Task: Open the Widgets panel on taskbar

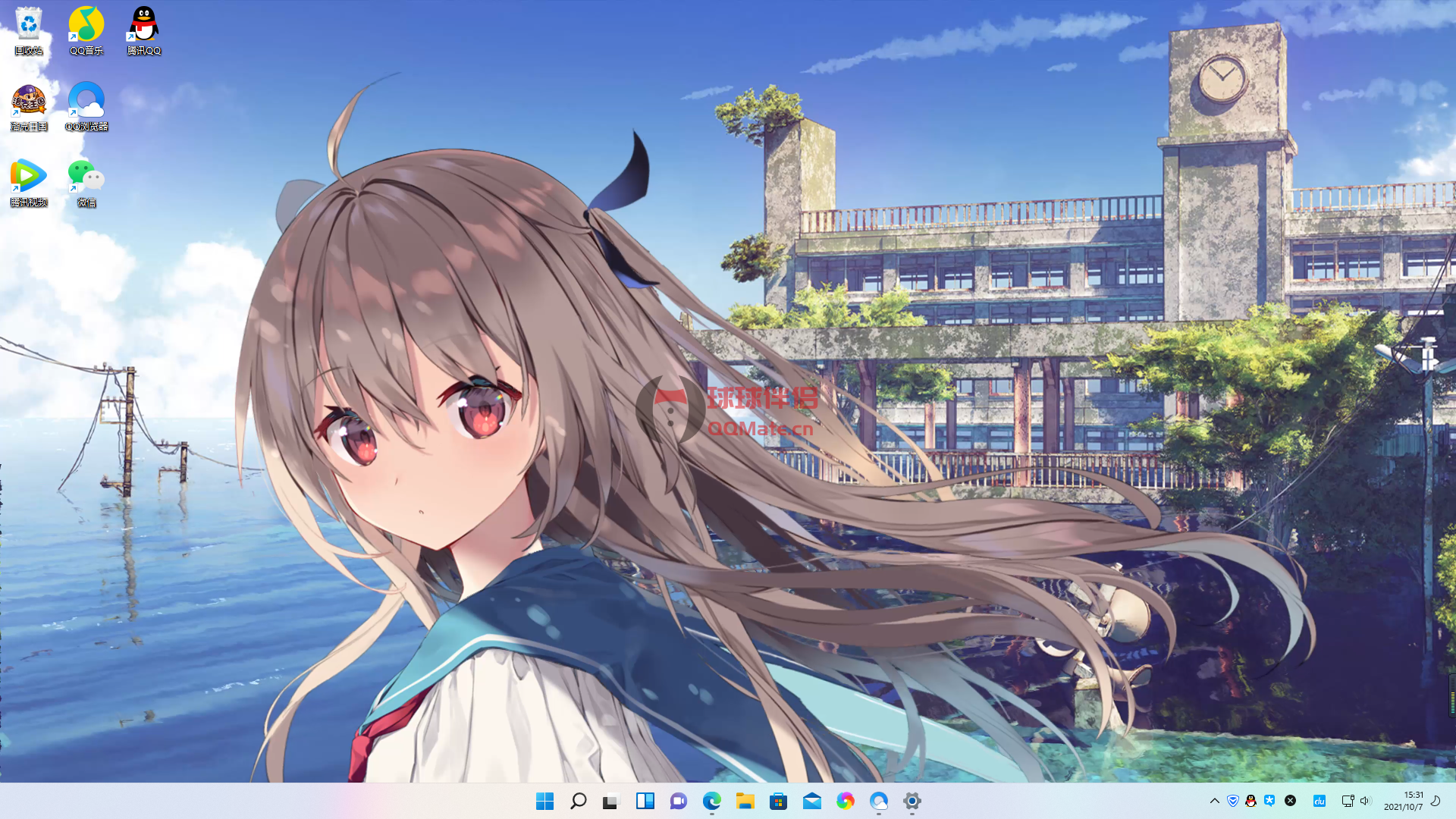Action: (x=645, y=801)
